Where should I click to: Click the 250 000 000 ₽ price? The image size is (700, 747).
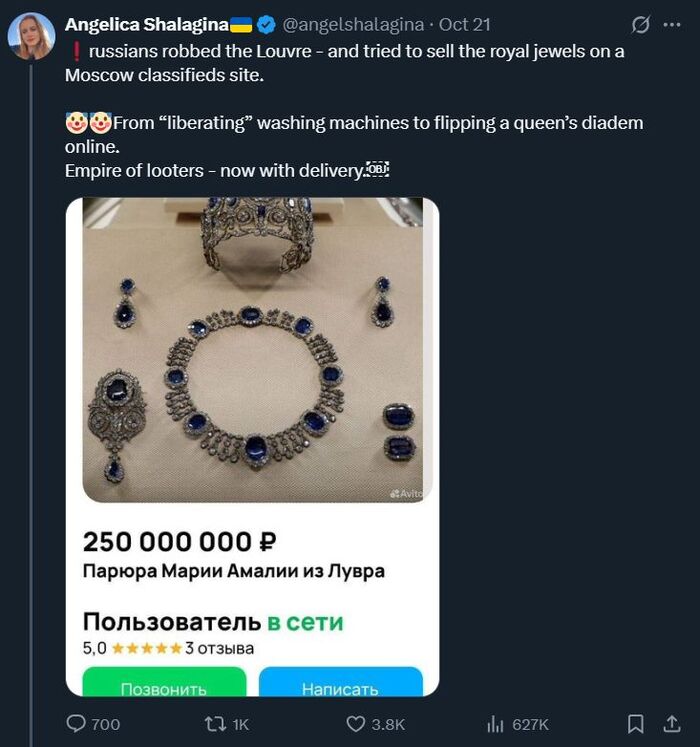click(x=179, y=542)
